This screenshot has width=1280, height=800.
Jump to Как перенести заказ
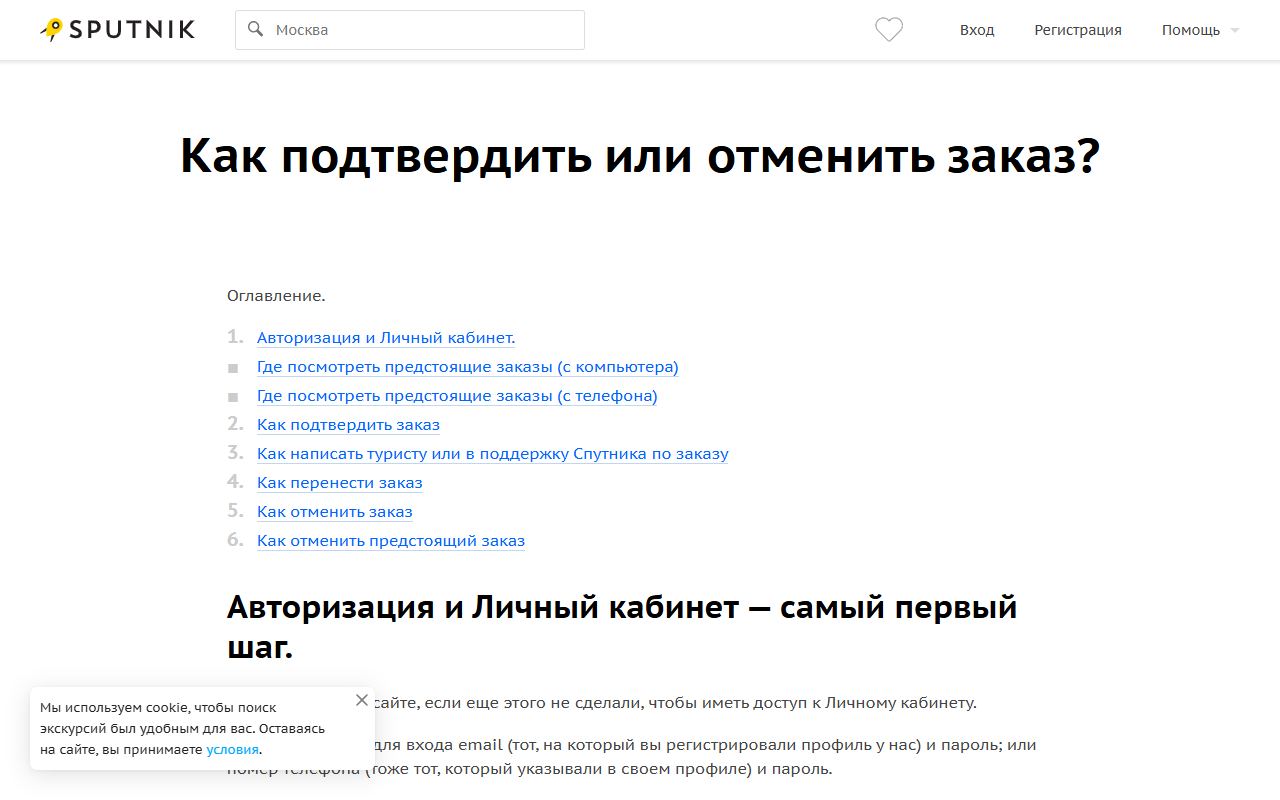click(x=340, y=483)
